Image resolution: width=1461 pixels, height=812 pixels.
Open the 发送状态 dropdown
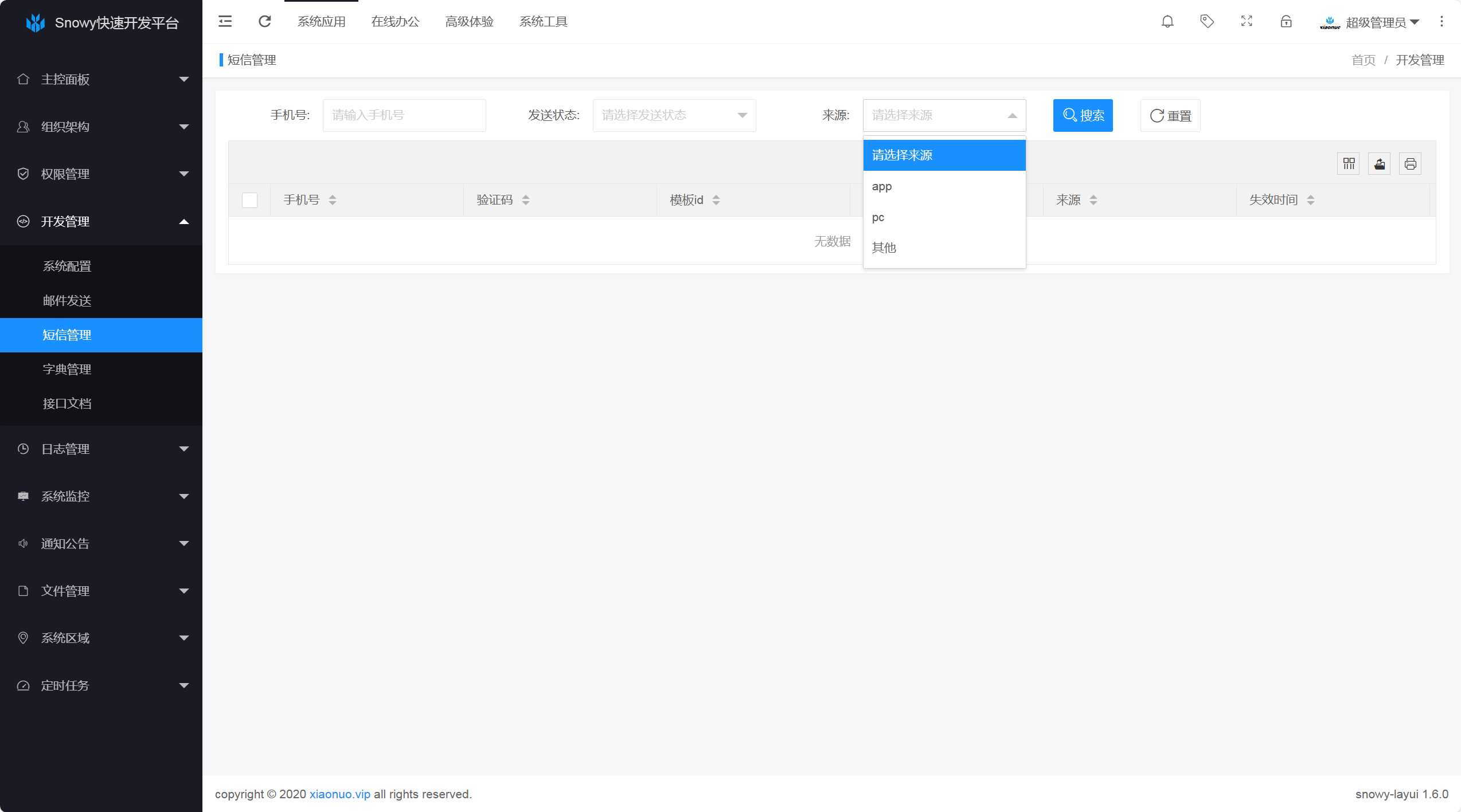[674, 115]
